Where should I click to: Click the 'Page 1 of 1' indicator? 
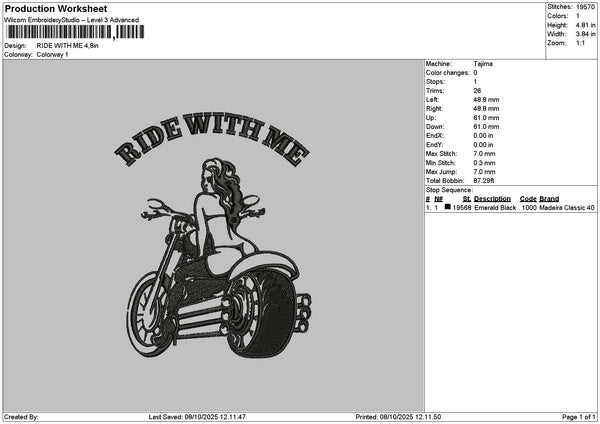579,417
